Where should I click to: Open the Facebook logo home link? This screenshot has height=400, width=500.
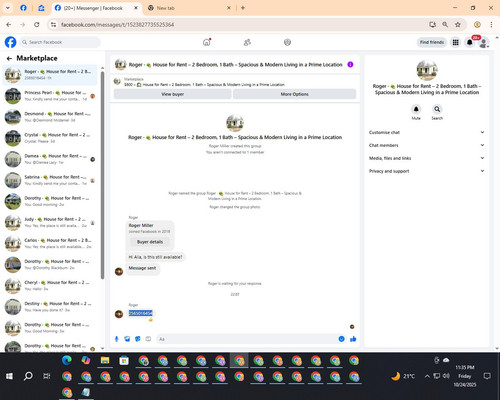tap(10, 42)
